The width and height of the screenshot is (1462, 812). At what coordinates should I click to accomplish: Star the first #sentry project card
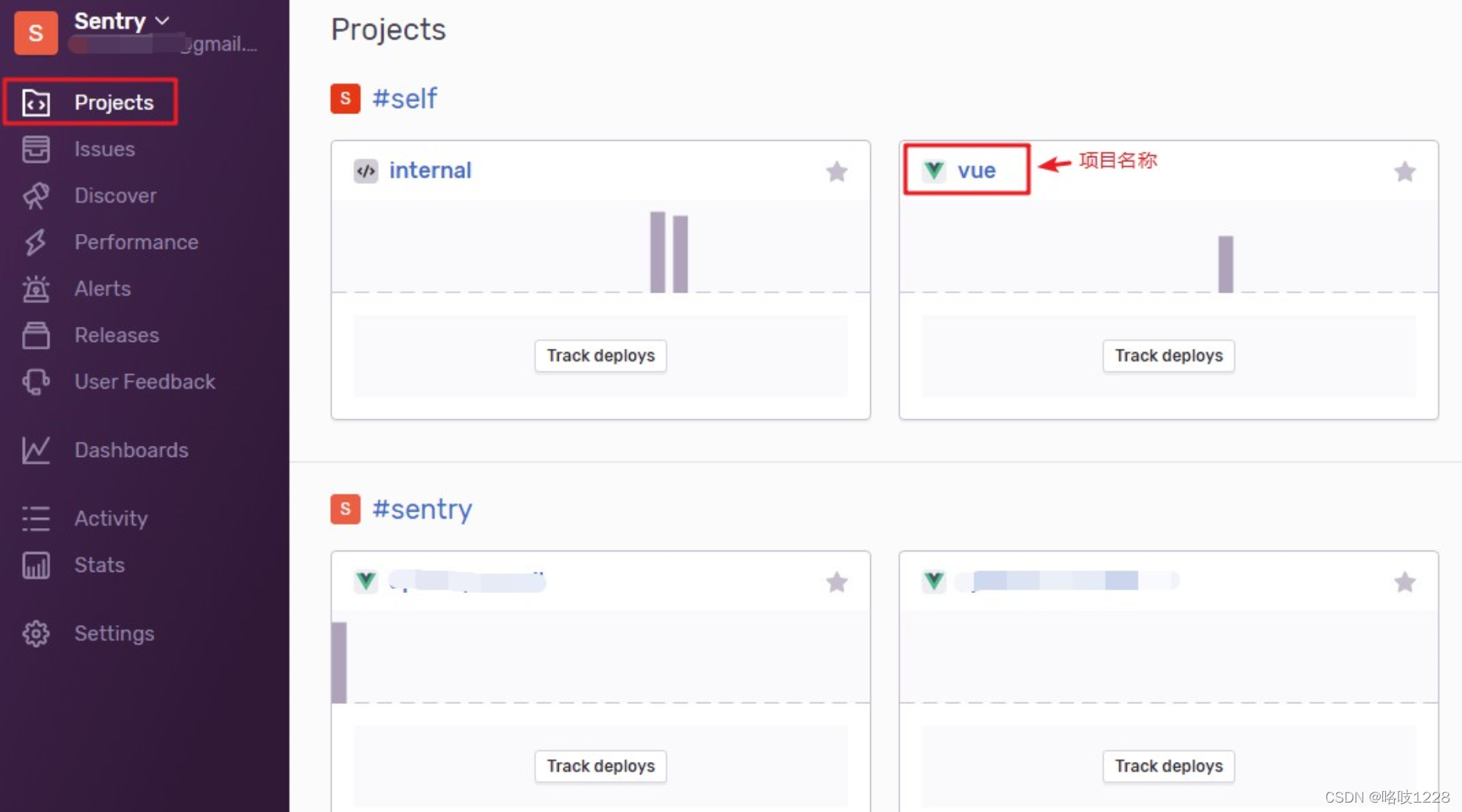837,582
